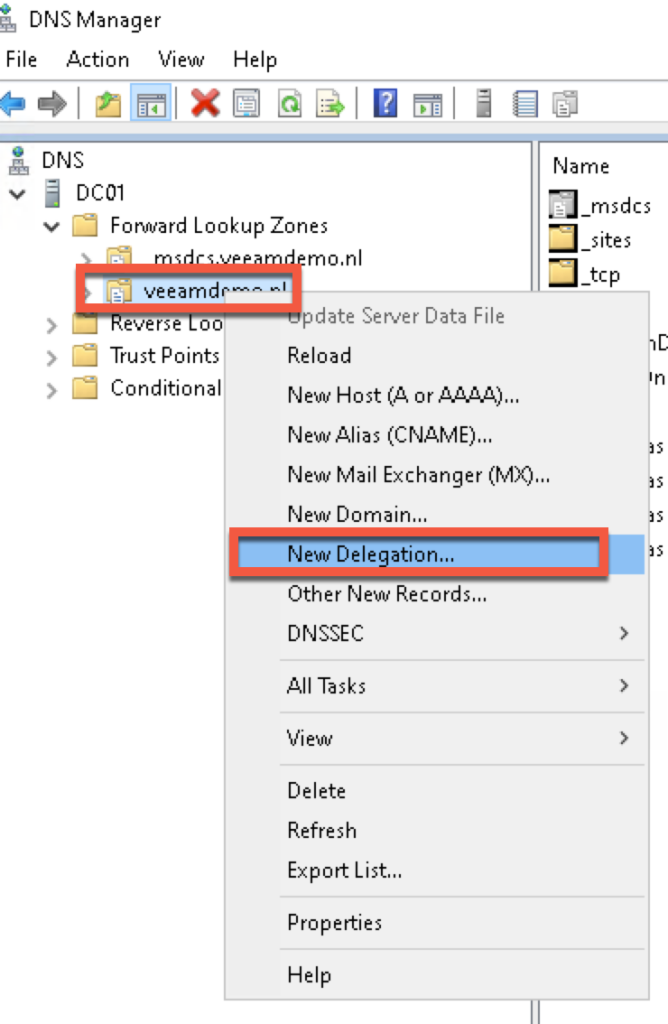Choose New Host (A or AAAA) option
This screenshot has height=1024, width=668.
pos(403,395)
